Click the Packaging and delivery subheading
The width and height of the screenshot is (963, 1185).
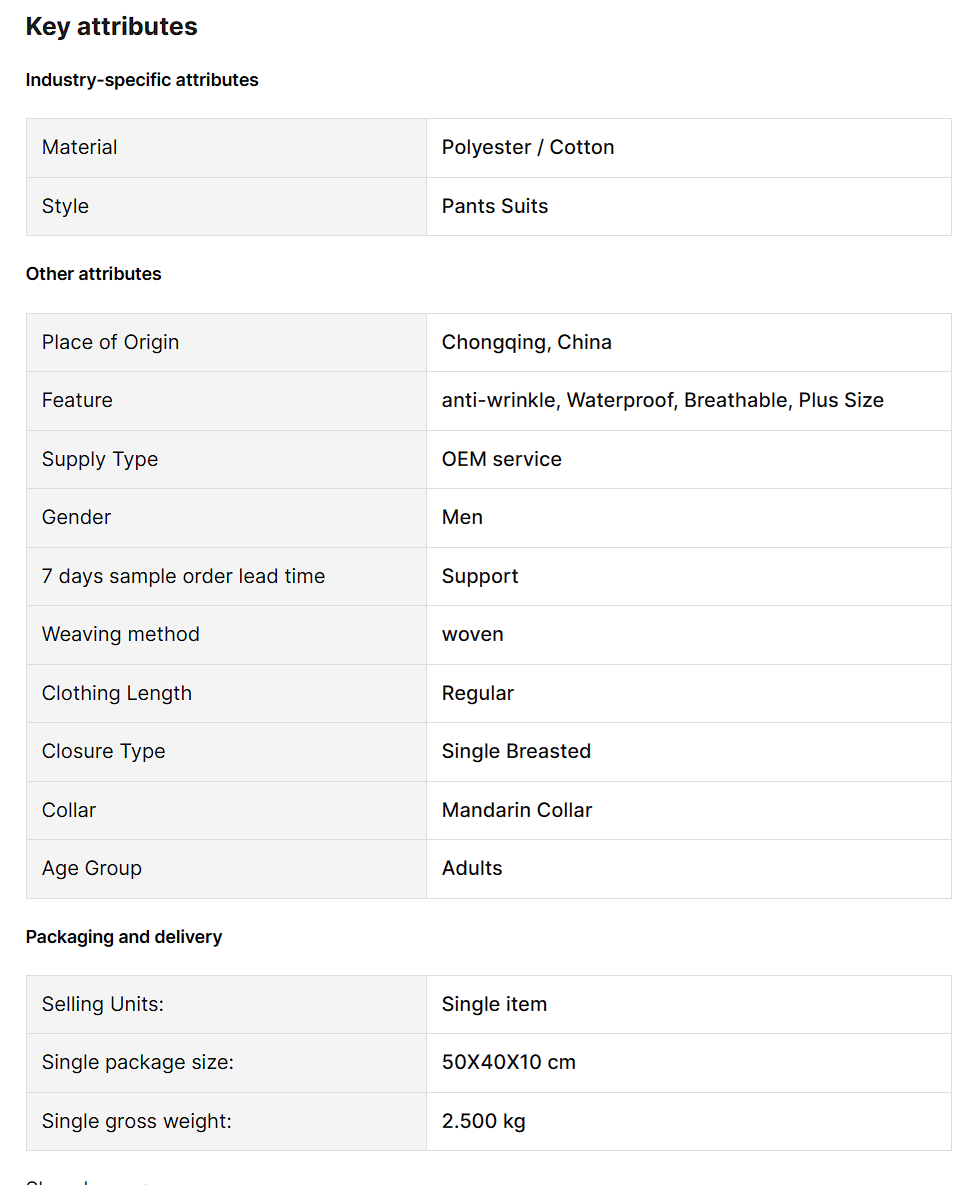[124, 937]
